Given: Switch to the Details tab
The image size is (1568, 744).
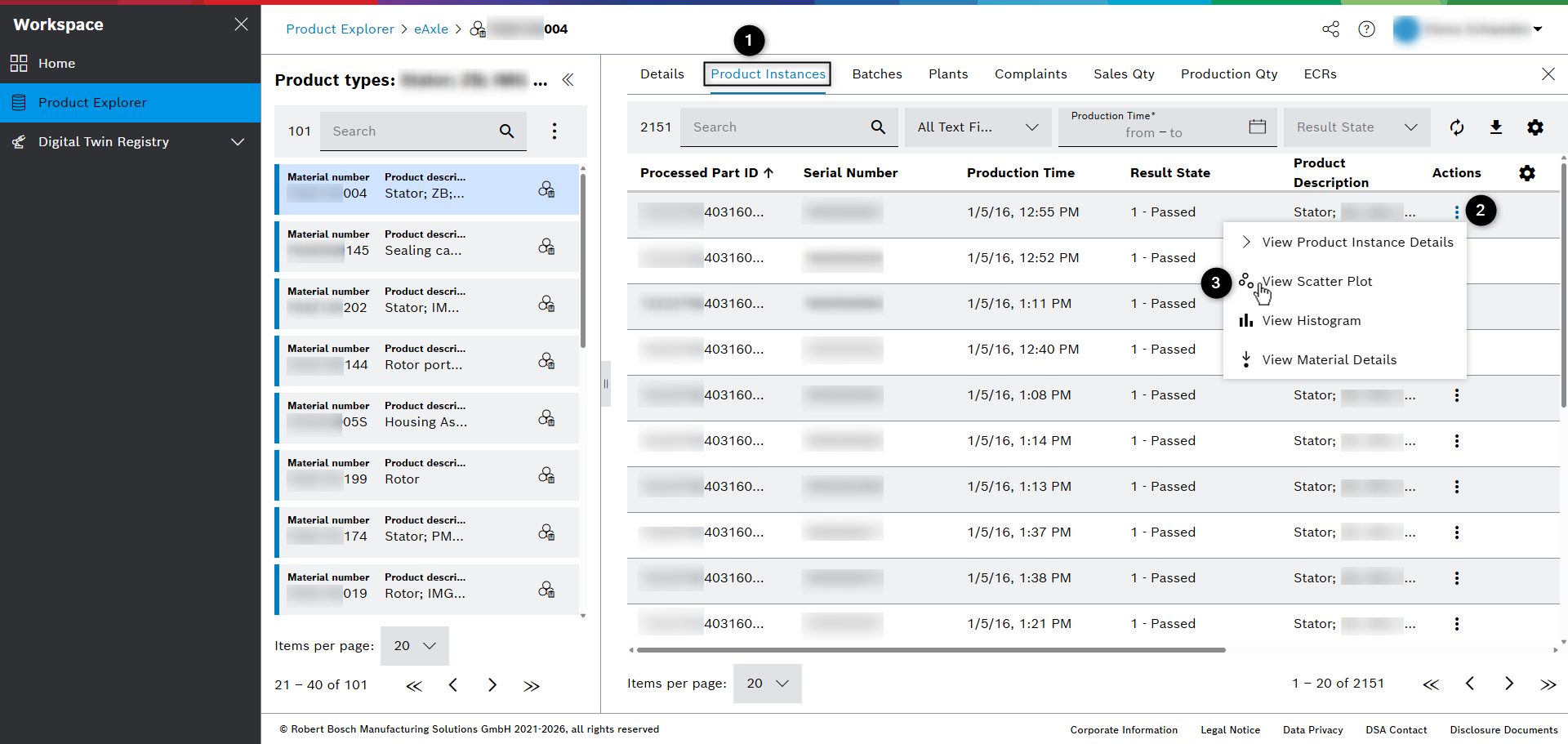Looking at the screenshot, I should click(x=662, y=74).
